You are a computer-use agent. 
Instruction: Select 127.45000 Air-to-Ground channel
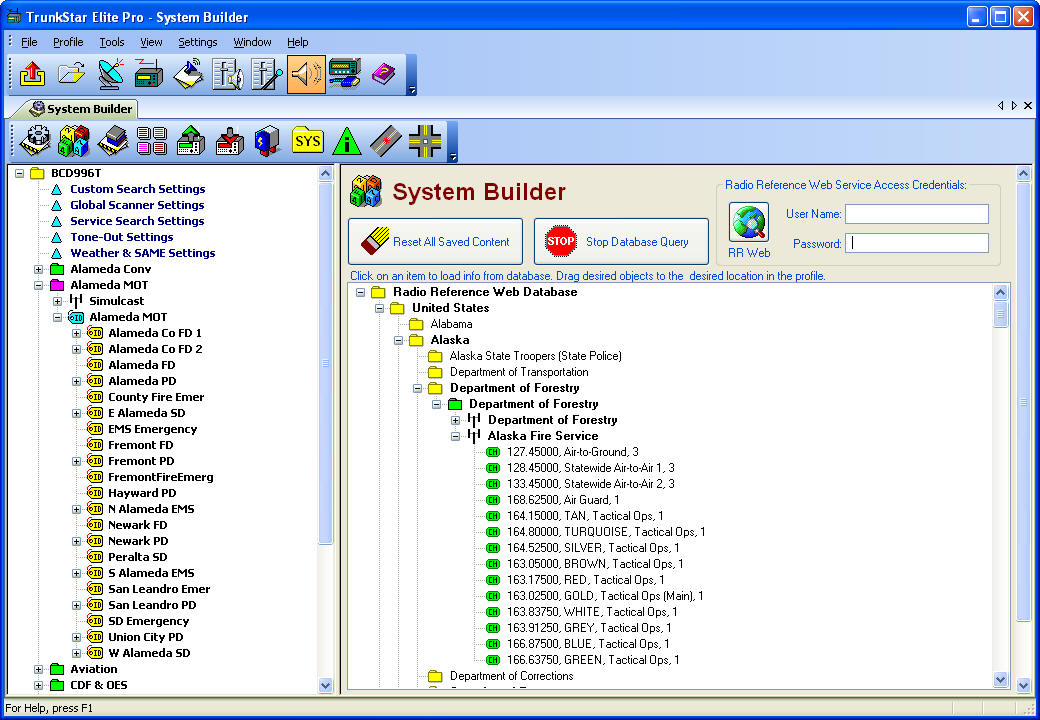tap(572, 452)
